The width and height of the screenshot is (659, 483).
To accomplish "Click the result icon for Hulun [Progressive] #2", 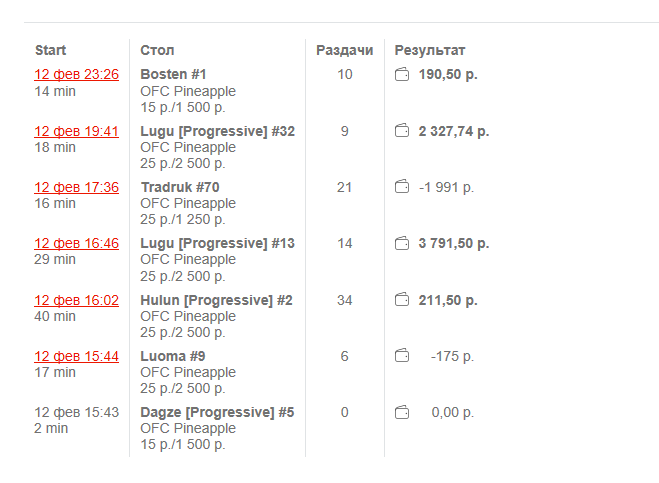I will 402,300.
